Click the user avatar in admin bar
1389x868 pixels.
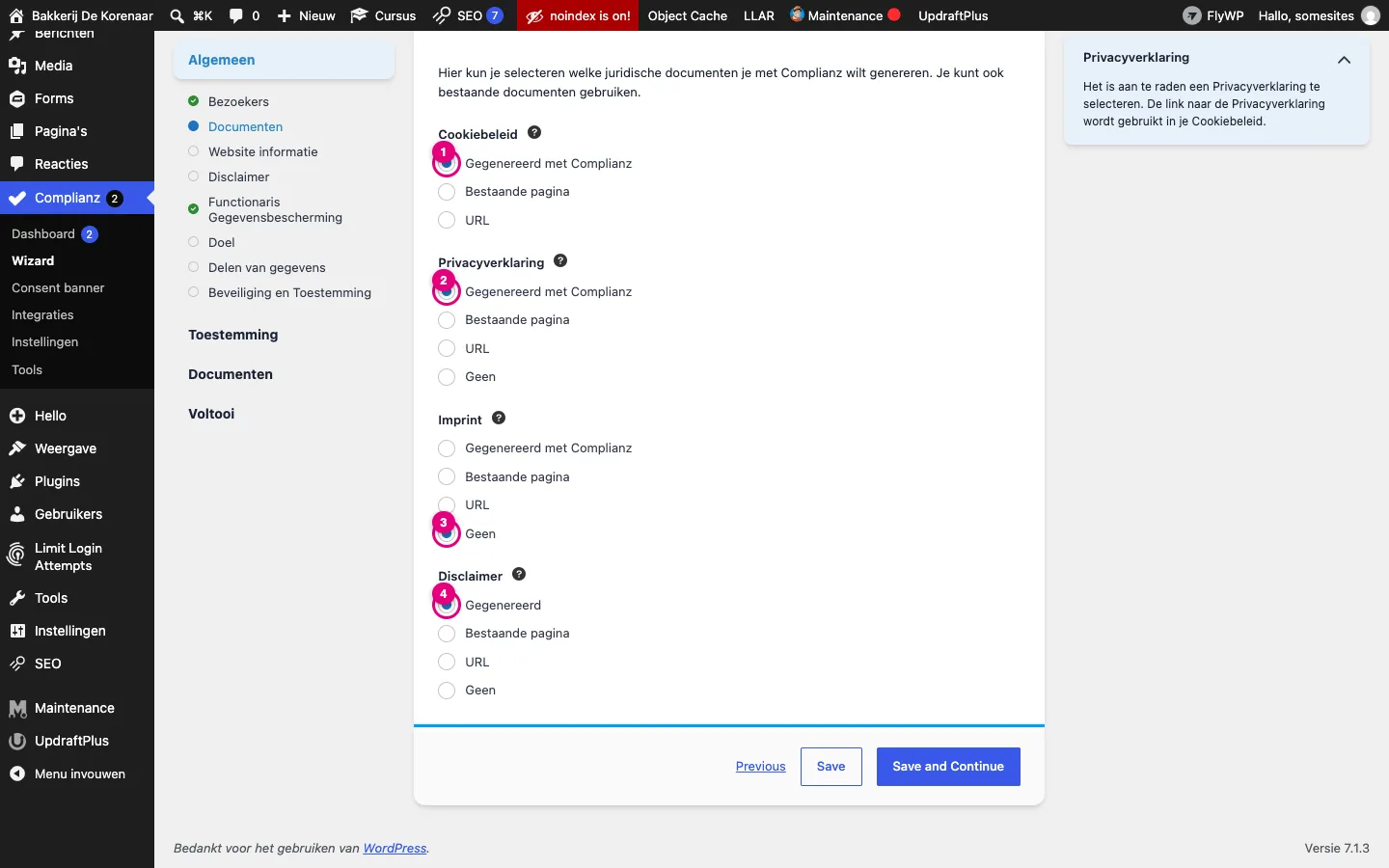tap(1370, 15)
